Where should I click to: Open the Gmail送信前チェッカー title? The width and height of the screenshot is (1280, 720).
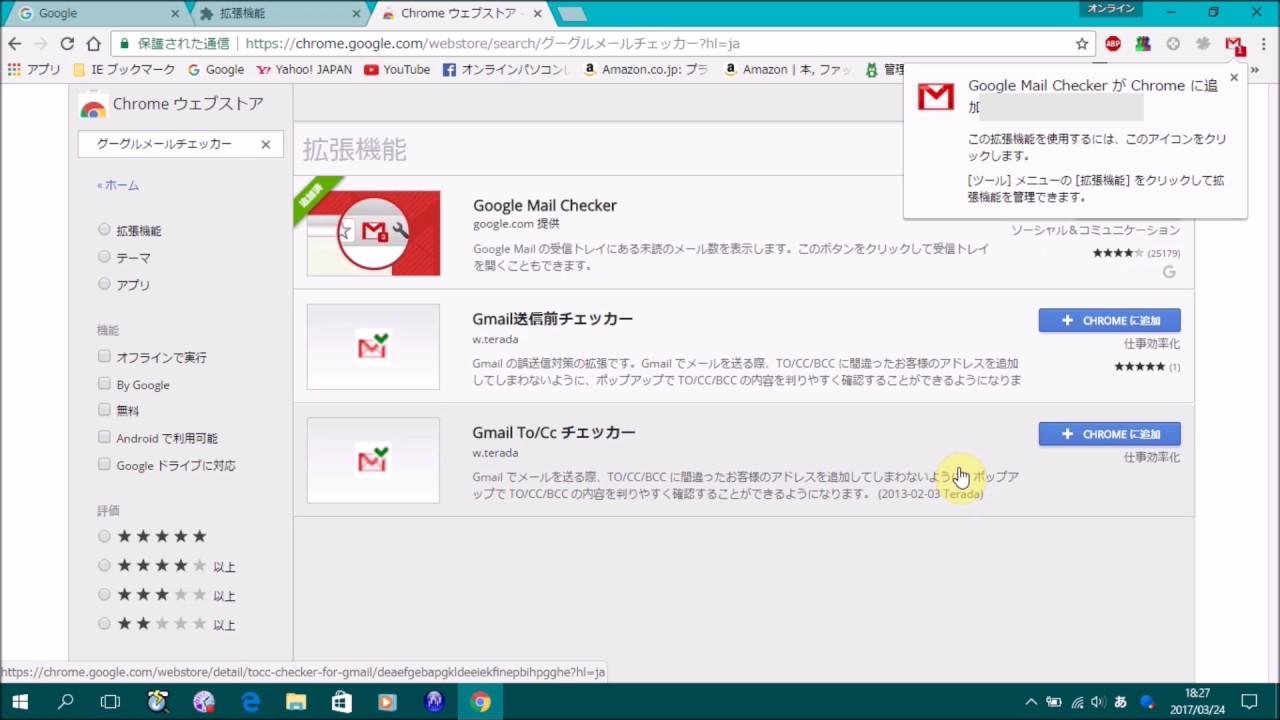pyautogui.click(x=553, y=319)
